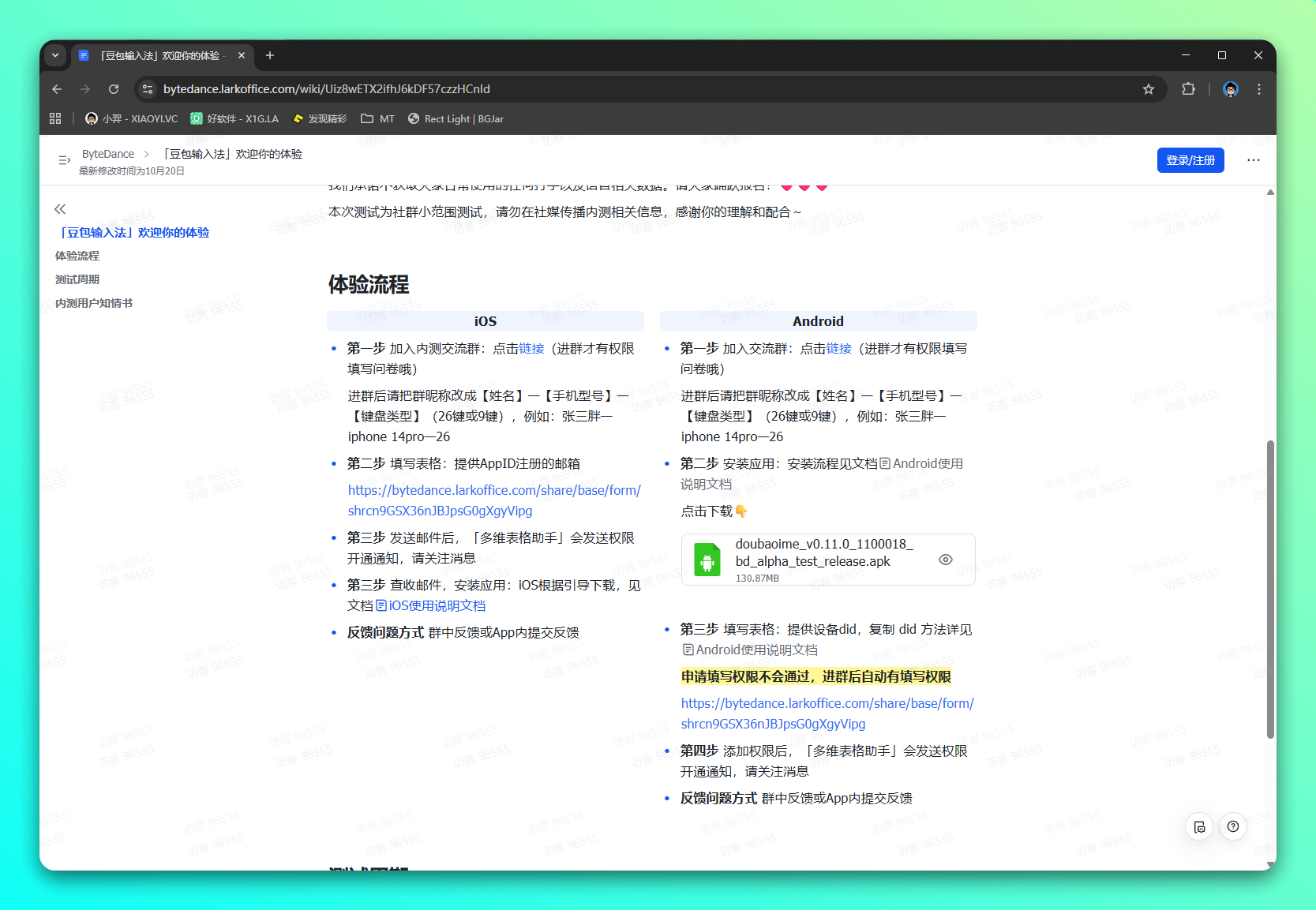Viewport: 1316px width, 910px height.
Task: Open the iOS 内测交流群 链接
Action: pos(531,349)
